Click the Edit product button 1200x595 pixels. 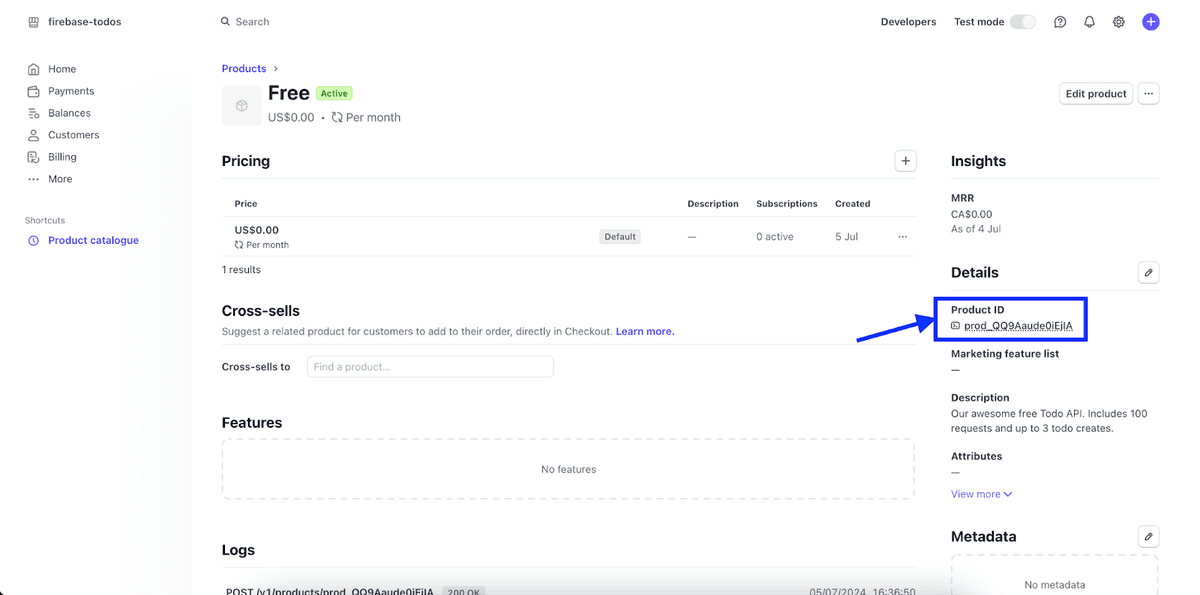(x=1095, y=92)
